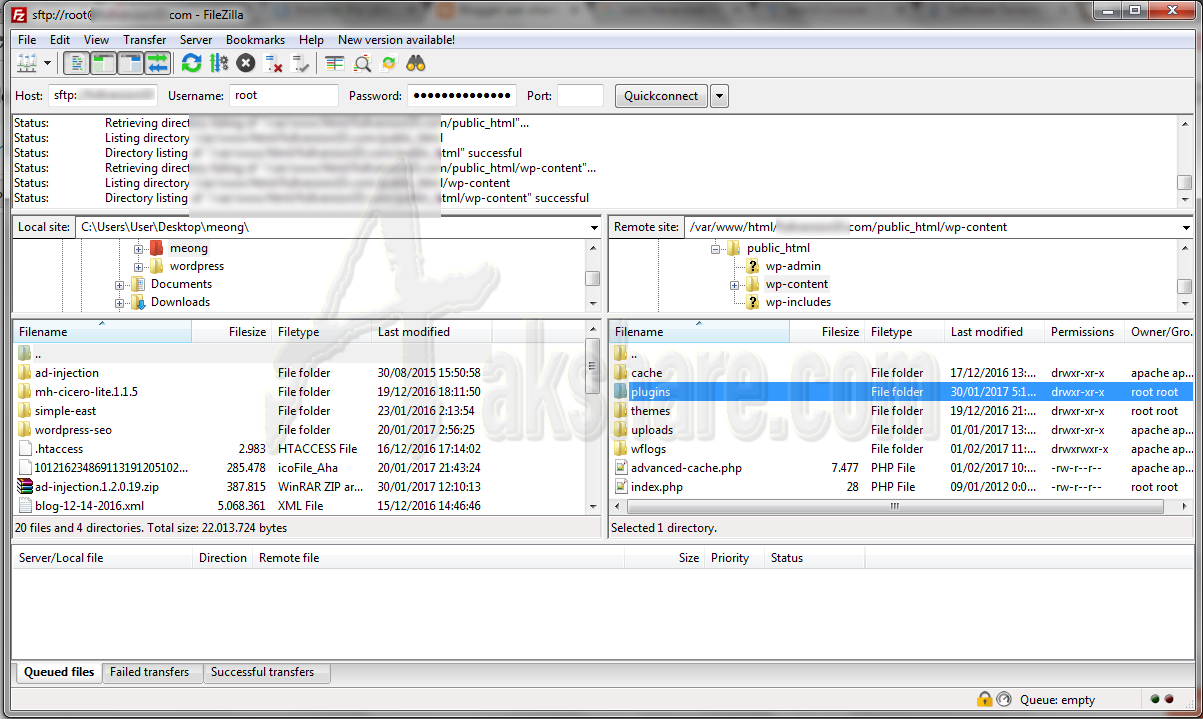Image resolution: width=1203 pixels, height=719 pixels.
Task: Reconnect to the last server
Action: coord(300,64)
